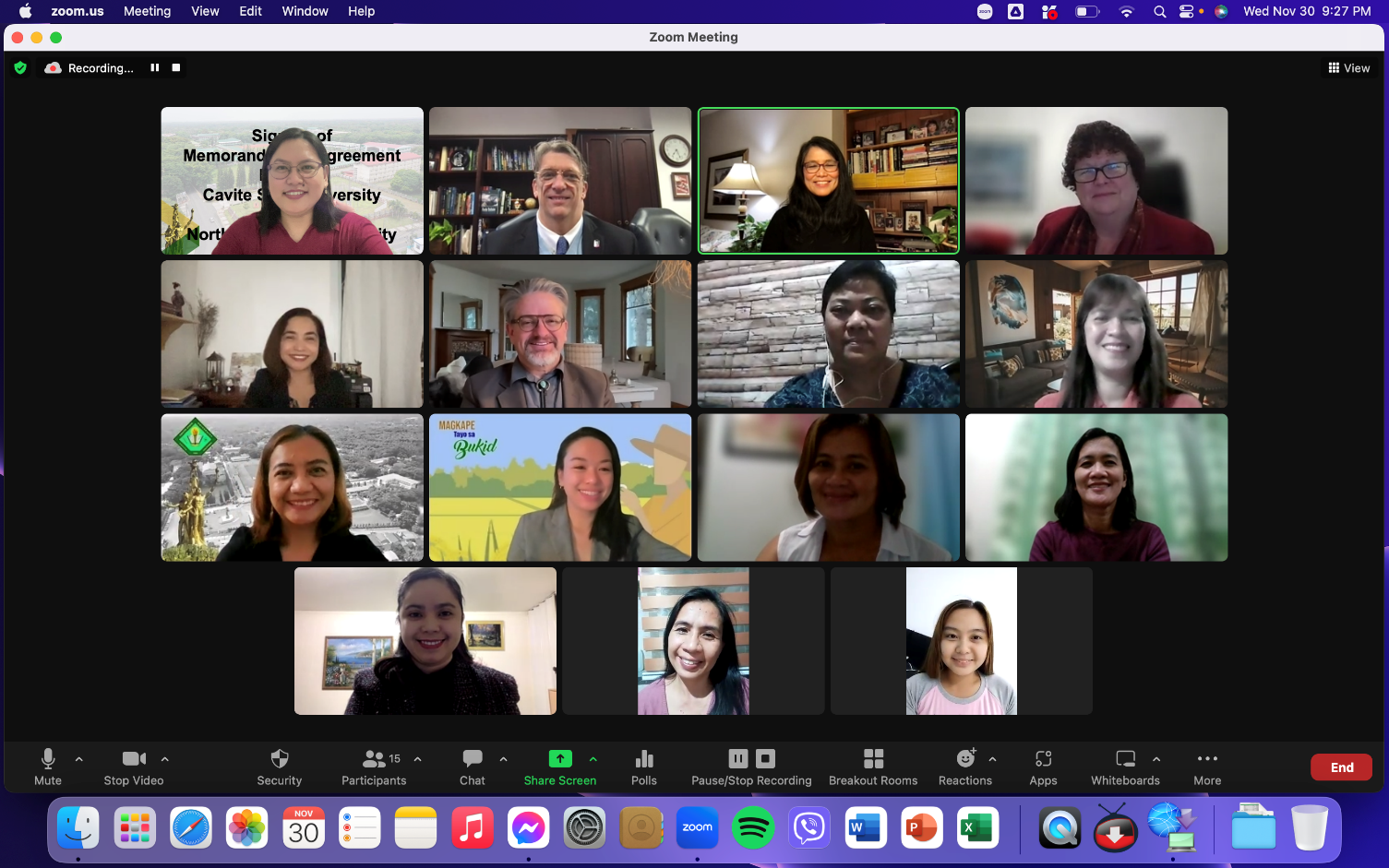
Task: Open the Window menu
Action: (x=305, y=11)
